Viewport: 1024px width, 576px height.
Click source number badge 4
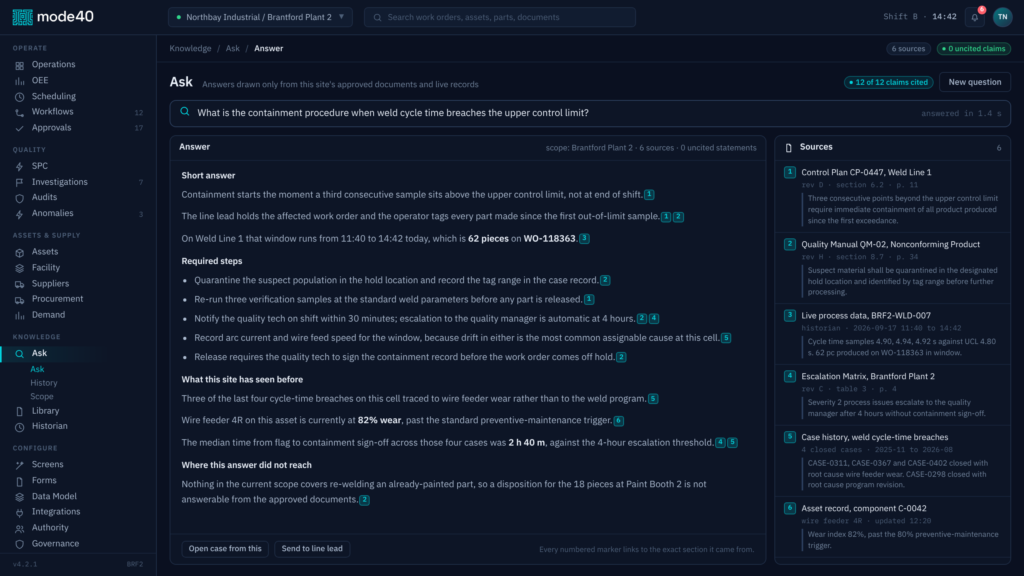tap(790, 376)
